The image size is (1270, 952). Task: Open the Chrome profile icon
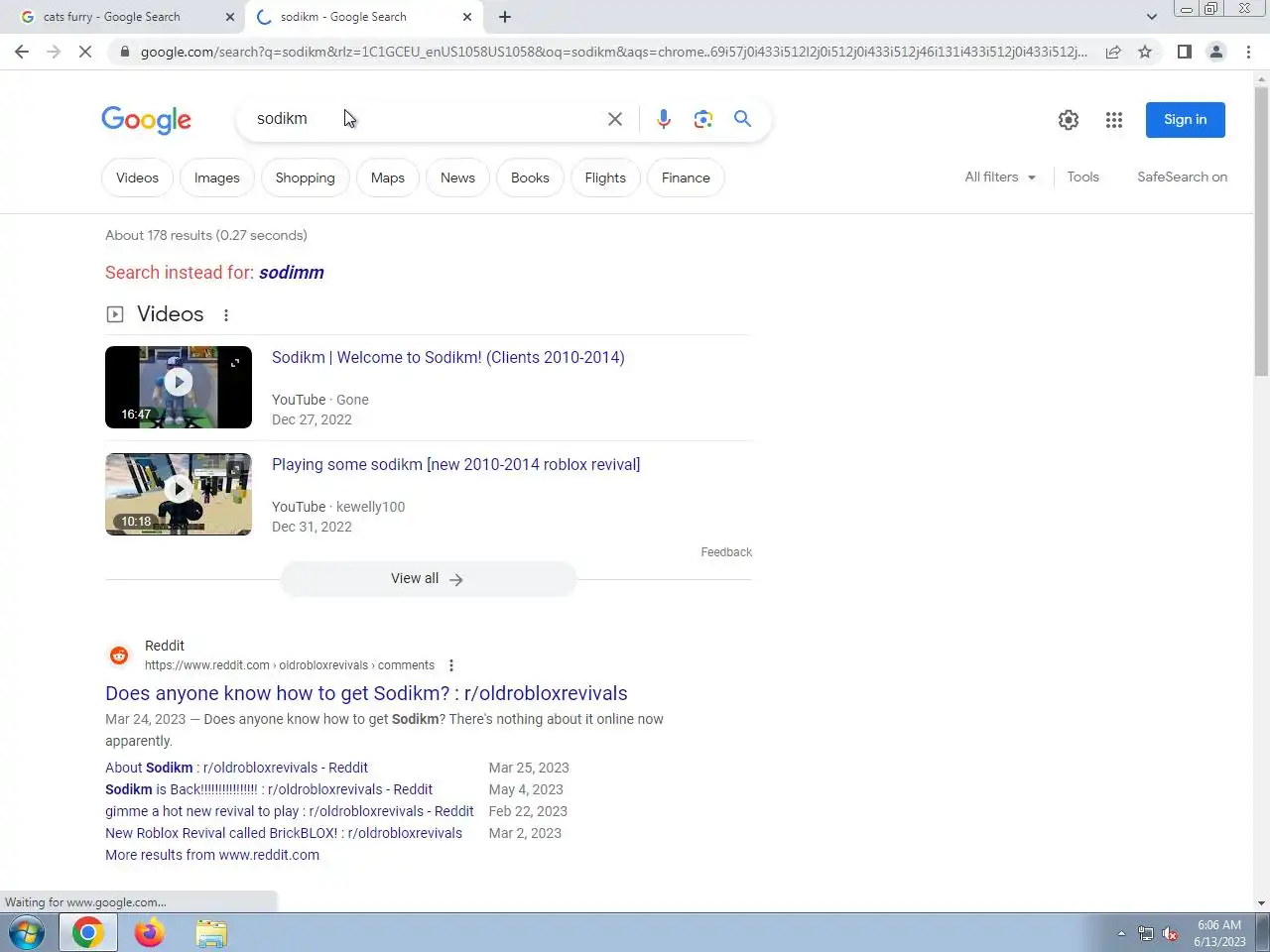tap(1215, 52)
